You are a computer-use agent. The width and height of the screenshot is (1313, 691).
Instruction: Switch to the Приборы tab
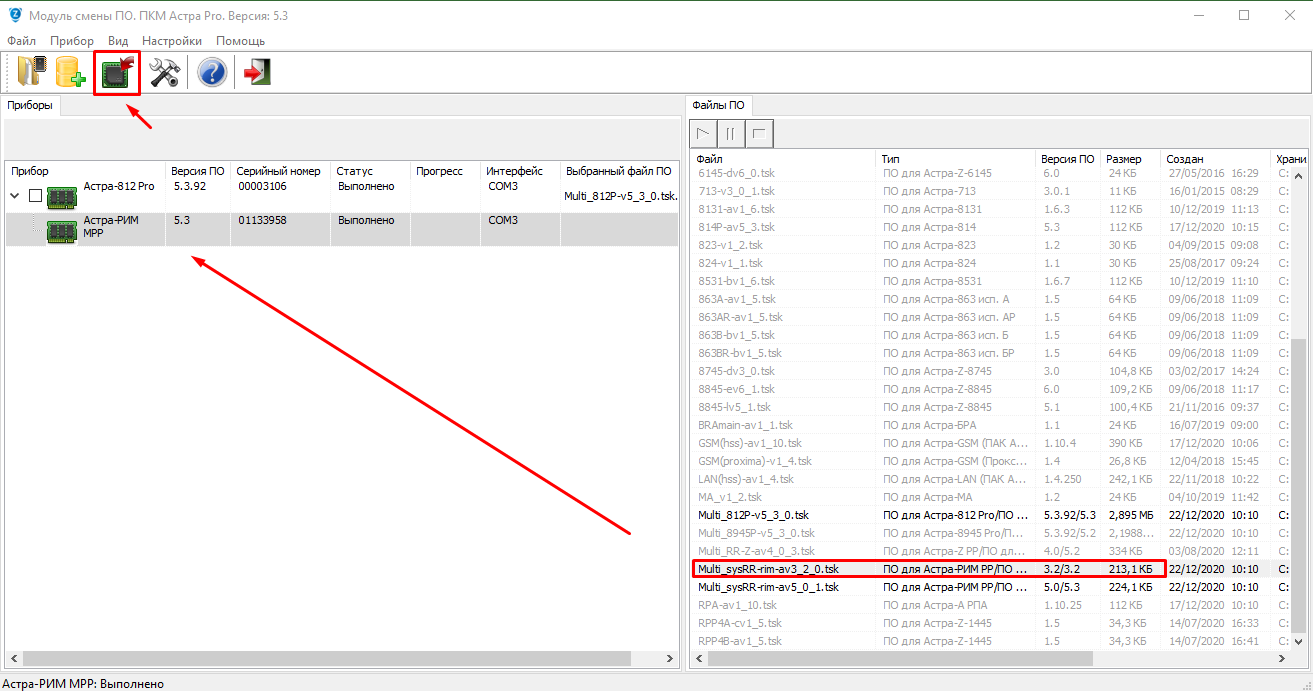tap(29, 105)
